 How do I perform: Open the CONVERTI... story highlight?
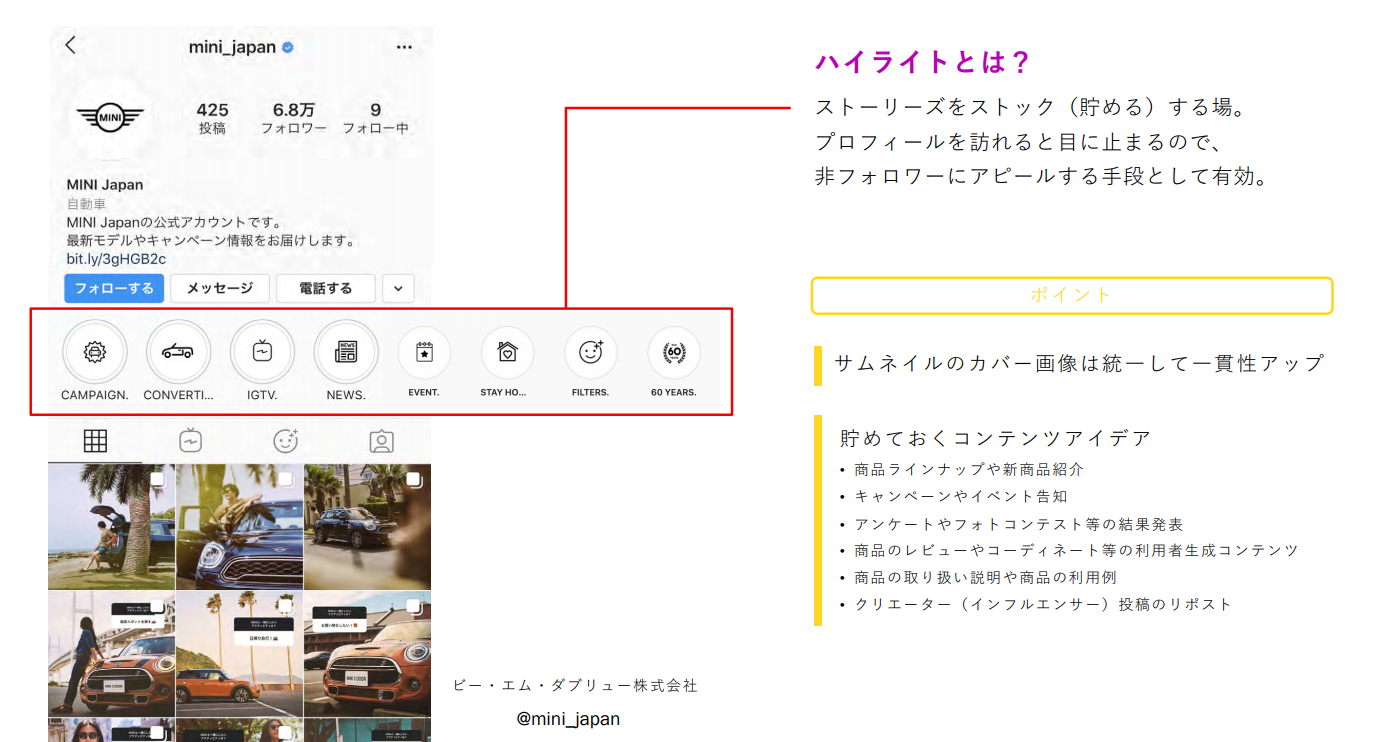point(178,353)
